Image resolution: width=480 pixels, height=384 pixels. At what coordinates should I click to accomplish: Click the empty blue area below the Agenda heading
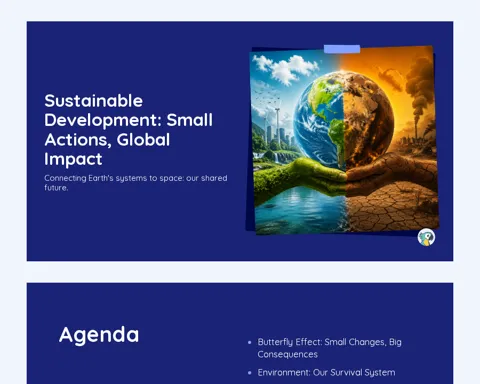[133, 367]
